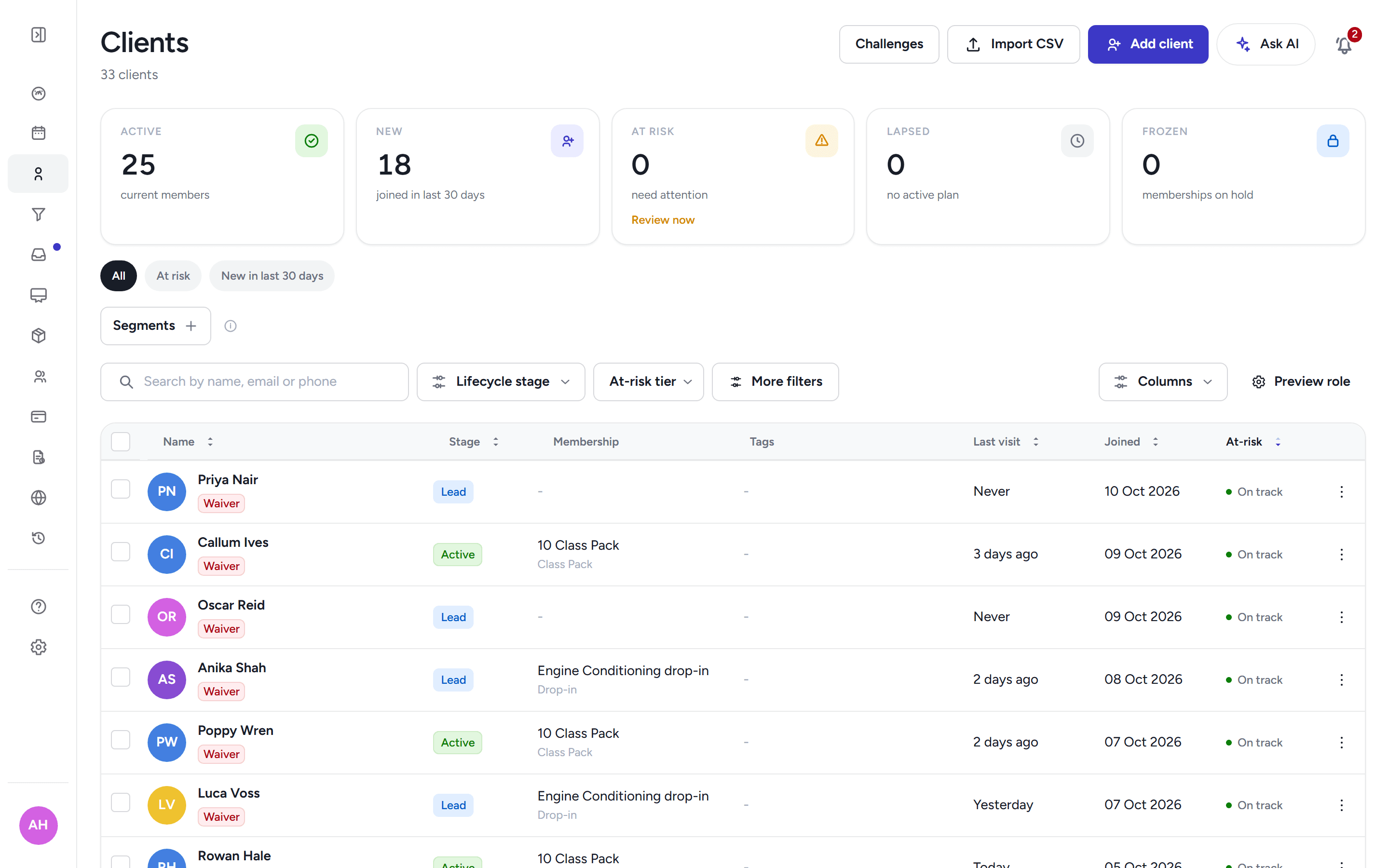Open the dashboard gauge icon in sidebar
This screenshot has width=1389, height=868.
pos(39,93)
